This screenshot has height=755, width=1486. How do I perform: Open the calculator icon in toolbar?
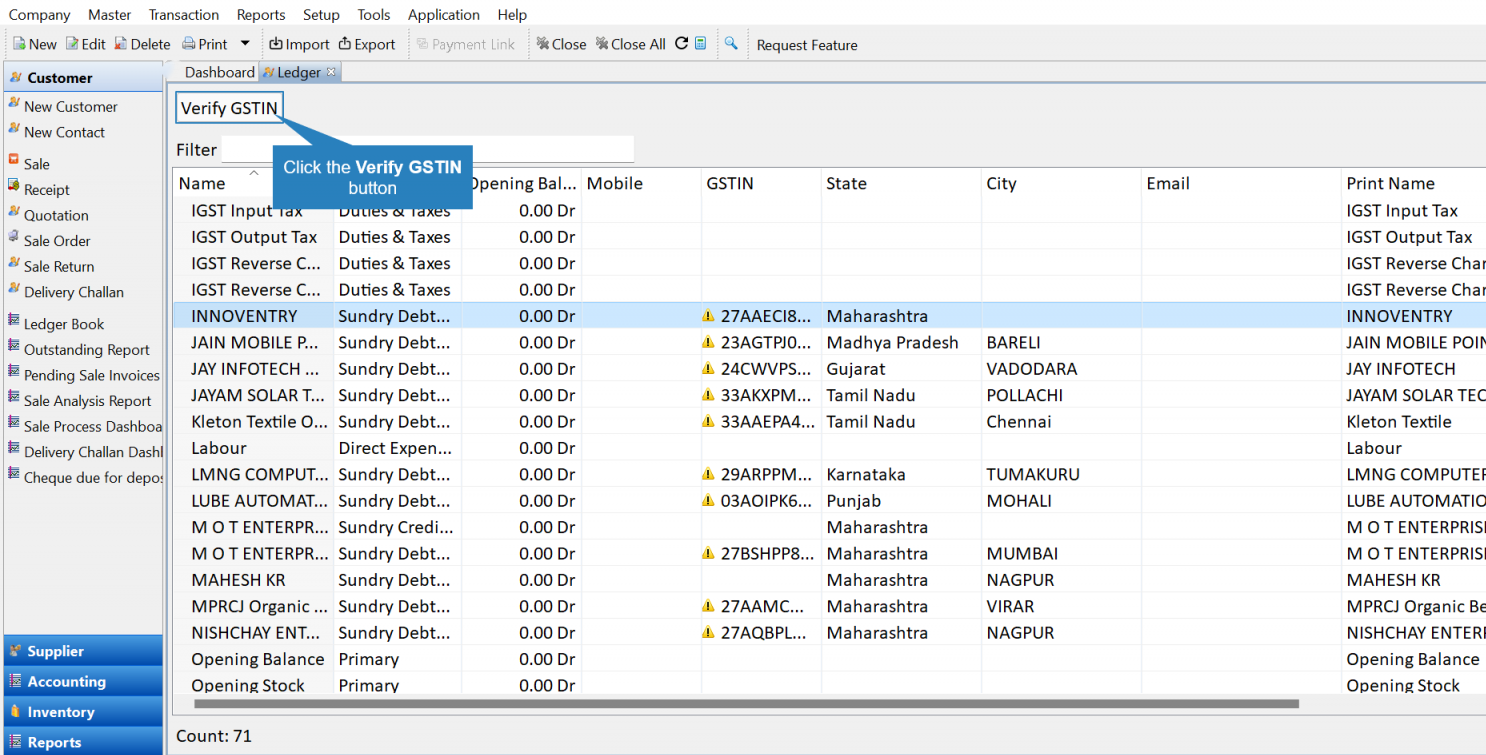[701, 44]
